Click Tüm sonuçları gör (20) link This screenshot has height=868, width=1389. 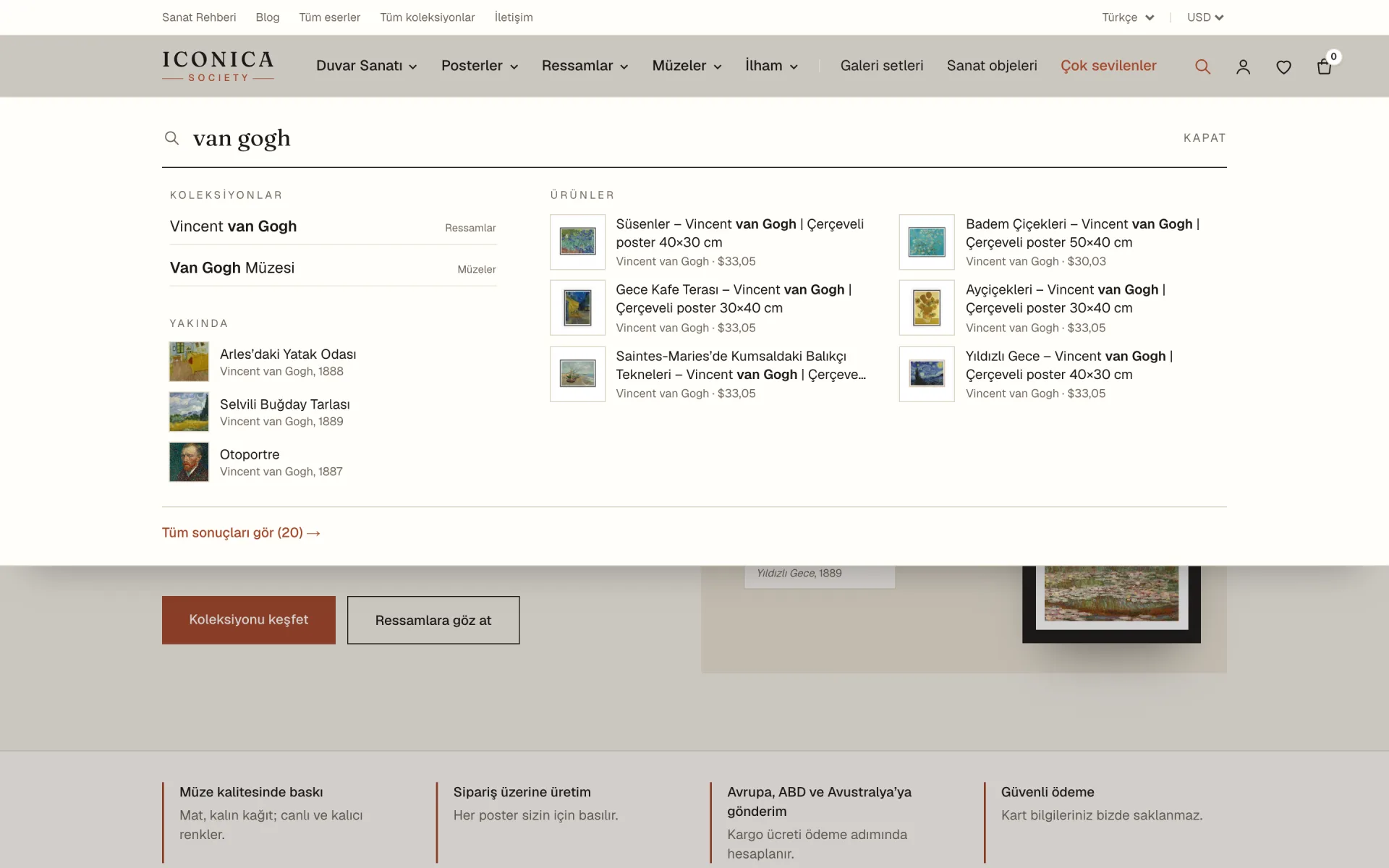point(241,532)
